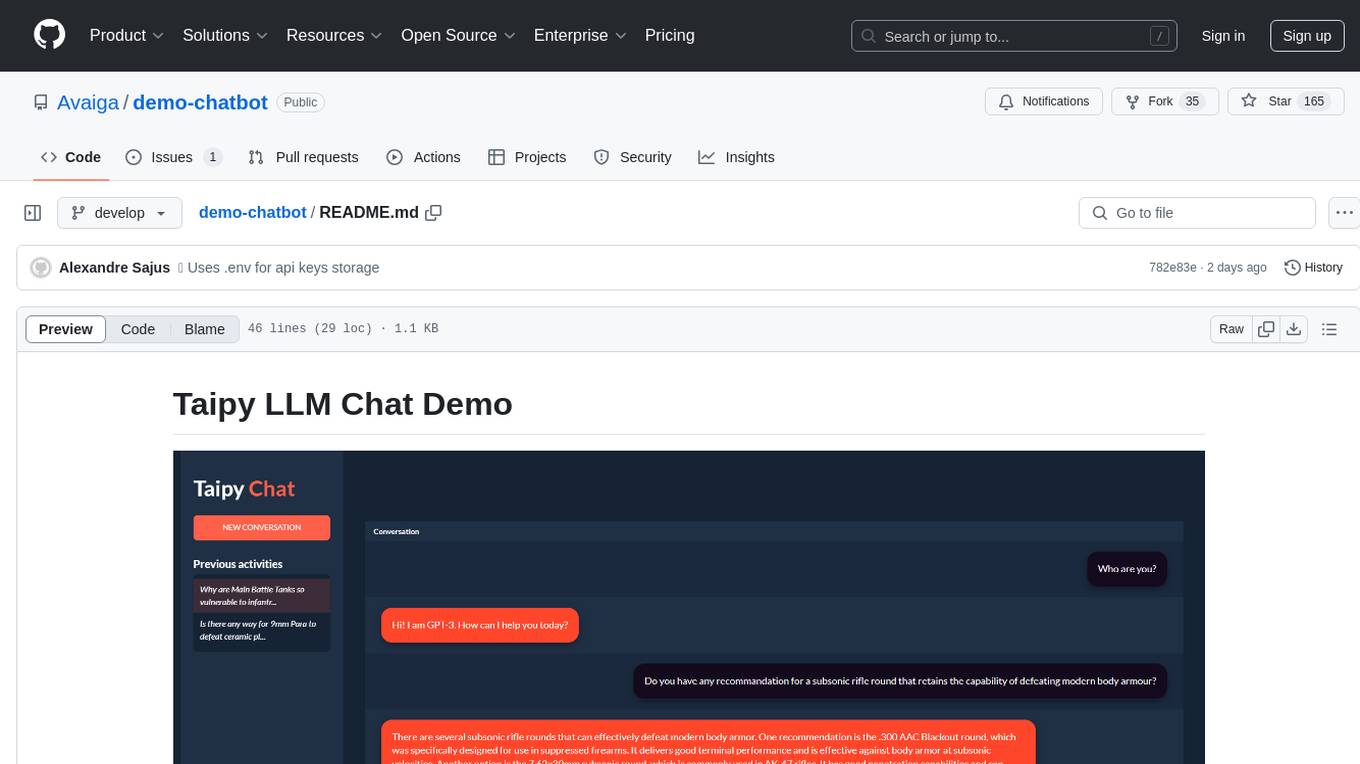
Task: Select the Preview view
Action: pyautogui.click(x=66, y=329)
